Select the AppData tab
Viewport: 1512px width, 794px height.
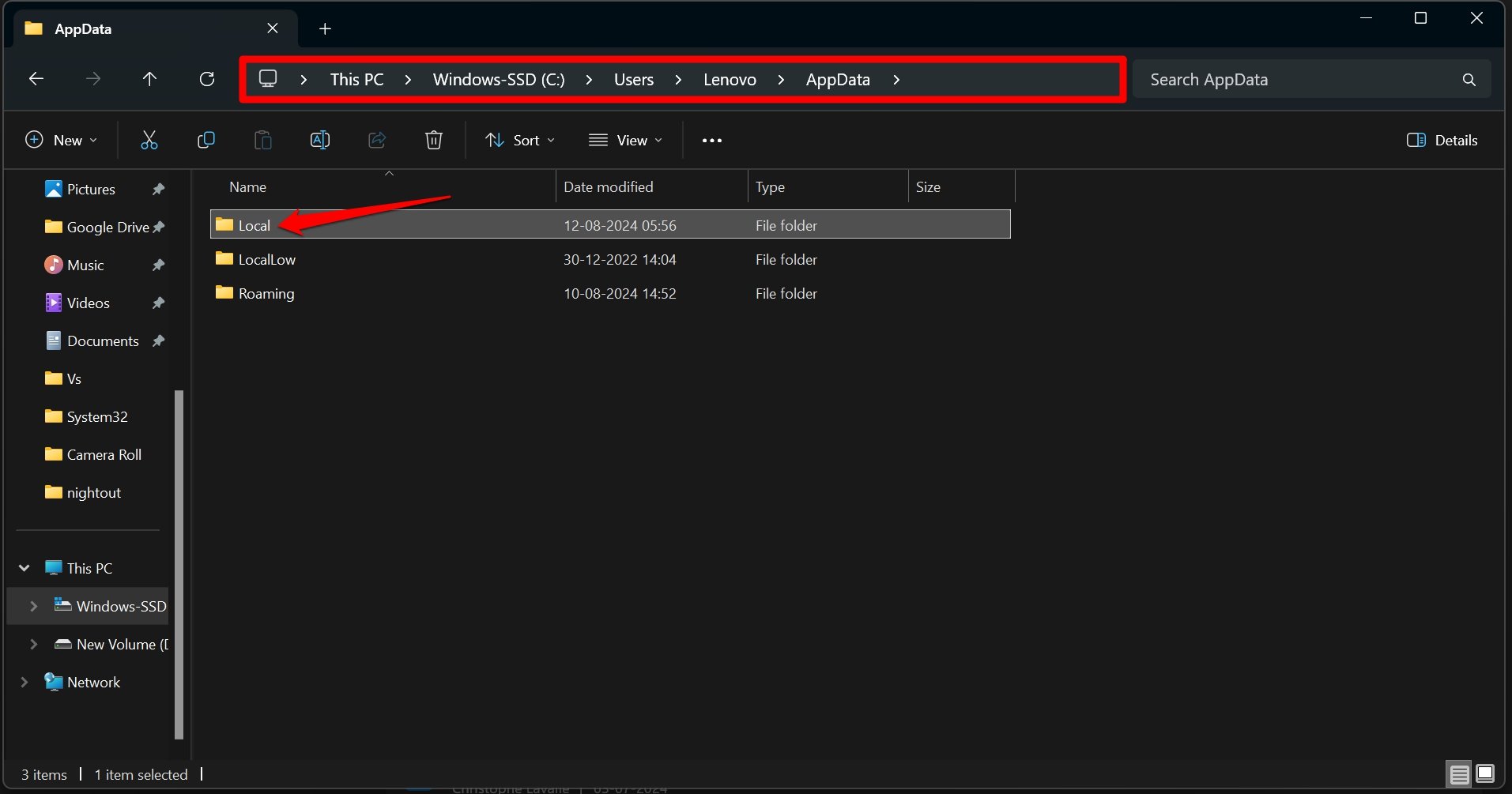coord(156,29)
